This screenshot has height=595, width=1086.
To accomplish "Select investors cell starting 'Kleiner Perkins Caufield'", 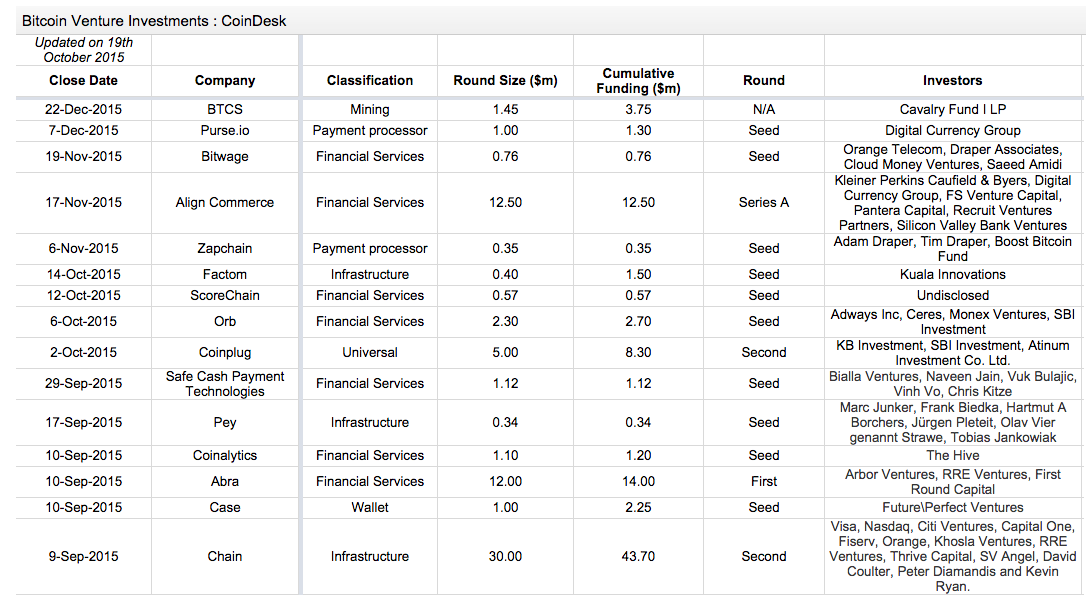I will [x=953, y=202].
